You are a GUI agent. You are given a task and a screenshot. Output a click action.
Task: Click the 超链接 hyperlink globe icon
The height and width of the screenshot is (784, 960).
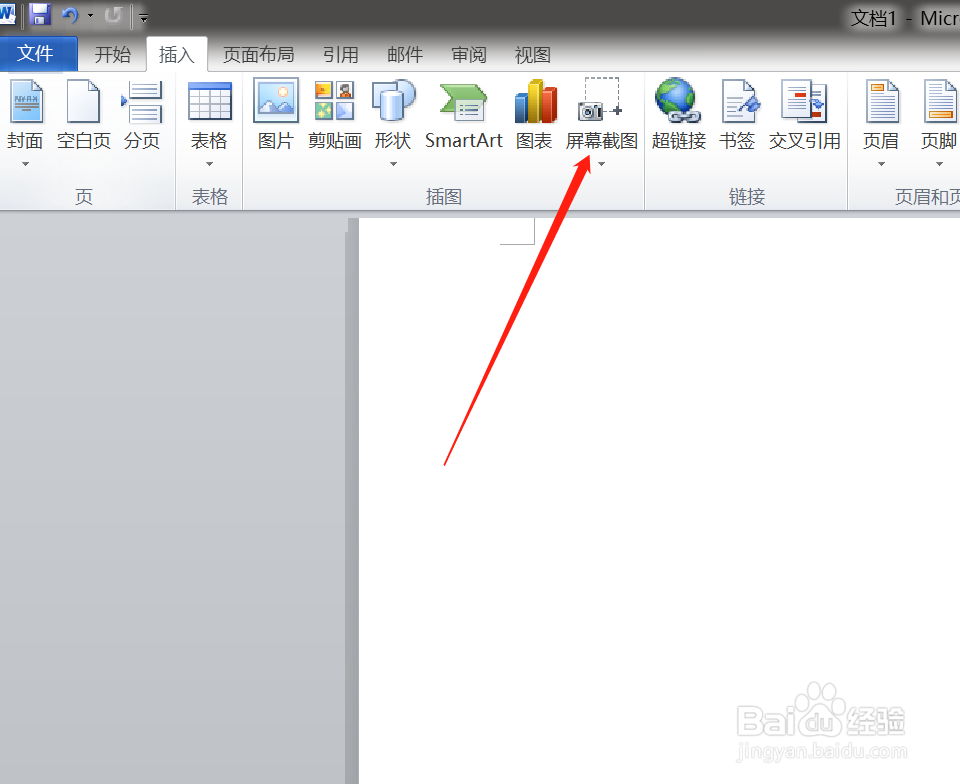click(678, 100)
